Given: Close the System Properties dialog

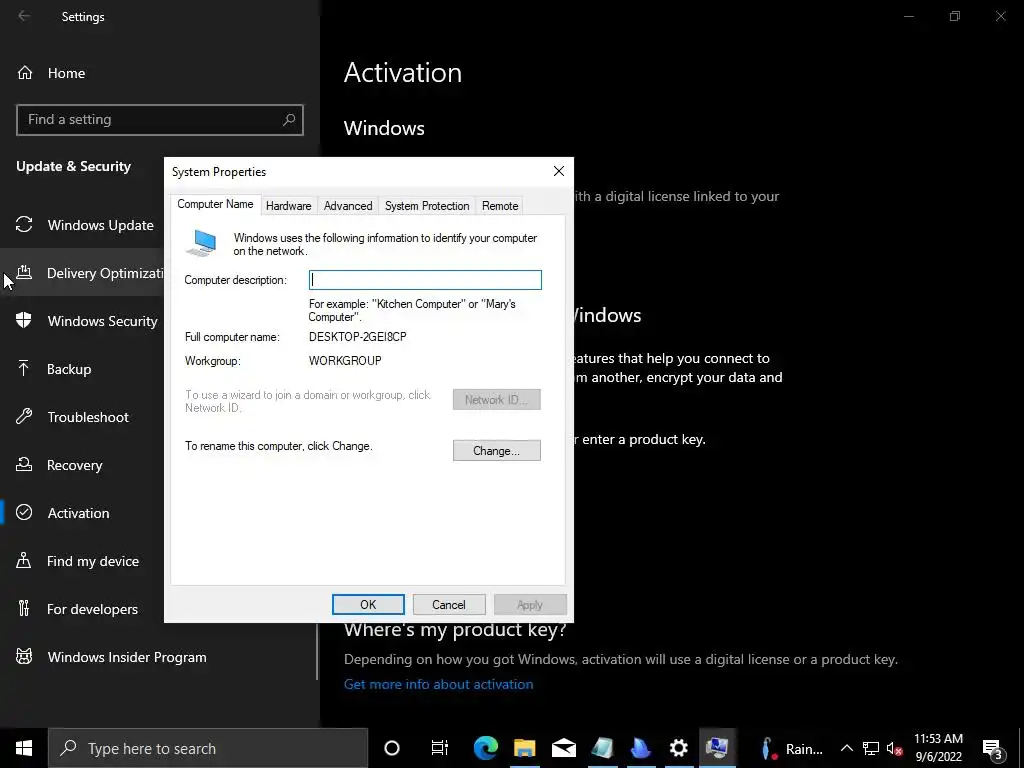Looking at the screenshot, I should click(558, 171).
